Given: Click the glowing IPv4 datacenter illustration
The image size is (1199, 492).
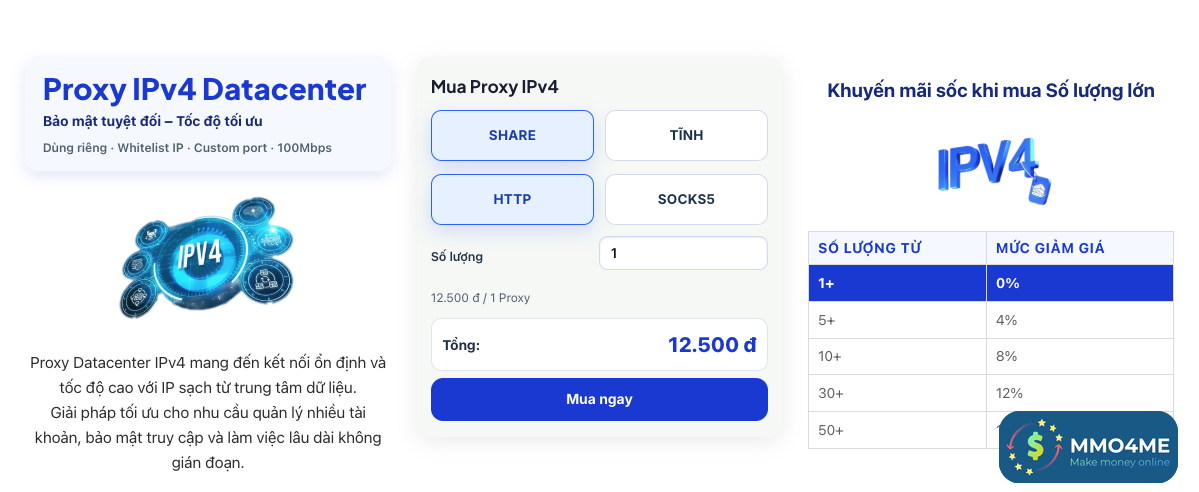Looking at the screenshot, I should 206,256.
